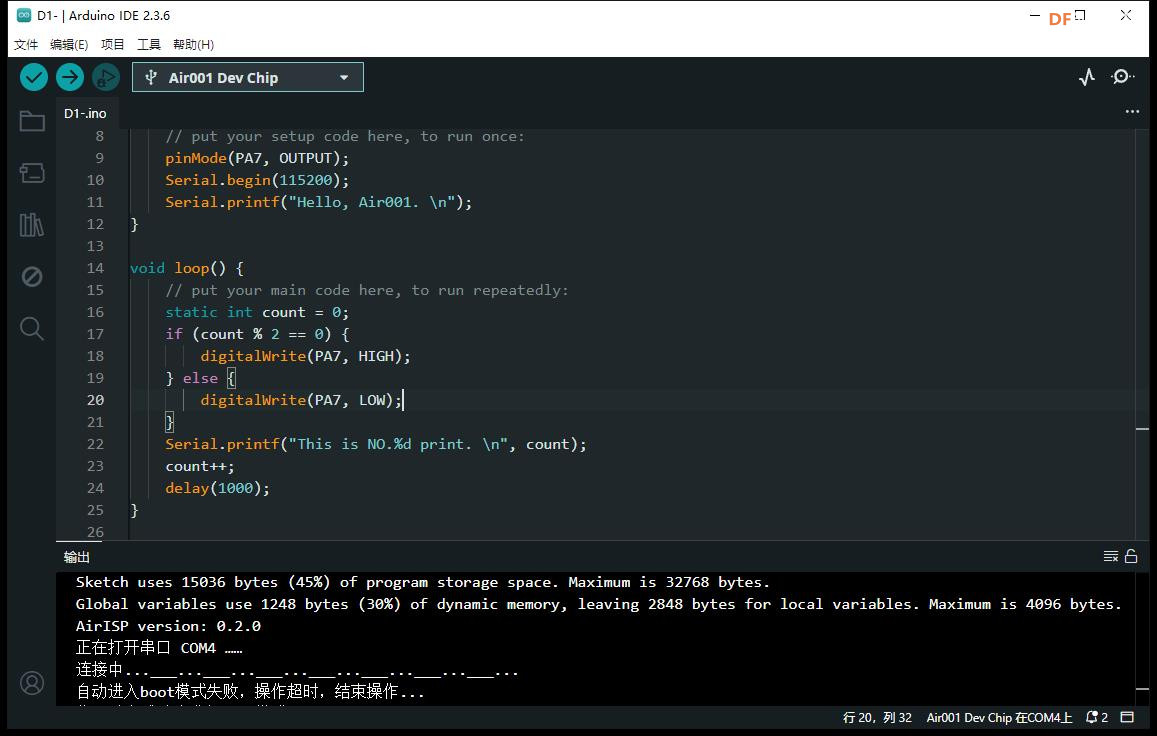This screenshot has height=736, width=1157.
Task: Open the Sketchbook folder panel
Action: [32, 121]
